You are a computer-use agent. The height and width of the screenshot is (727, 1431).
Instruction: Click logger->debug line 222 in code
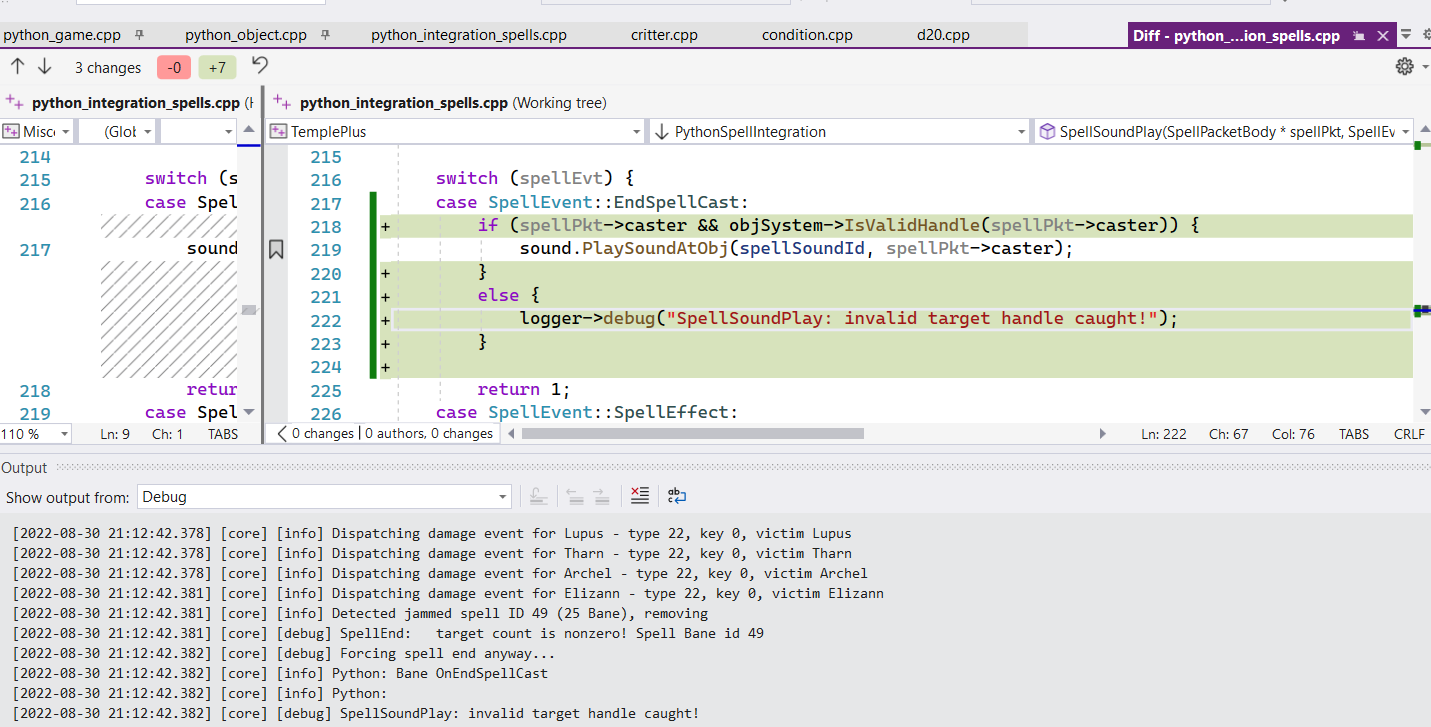[849, 319]
